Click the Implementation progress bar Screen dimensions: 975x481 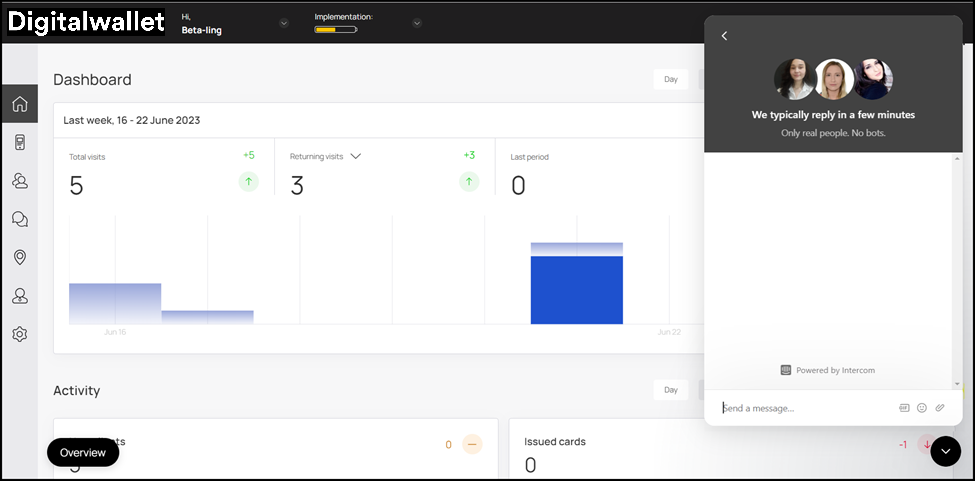coord(335,30)
